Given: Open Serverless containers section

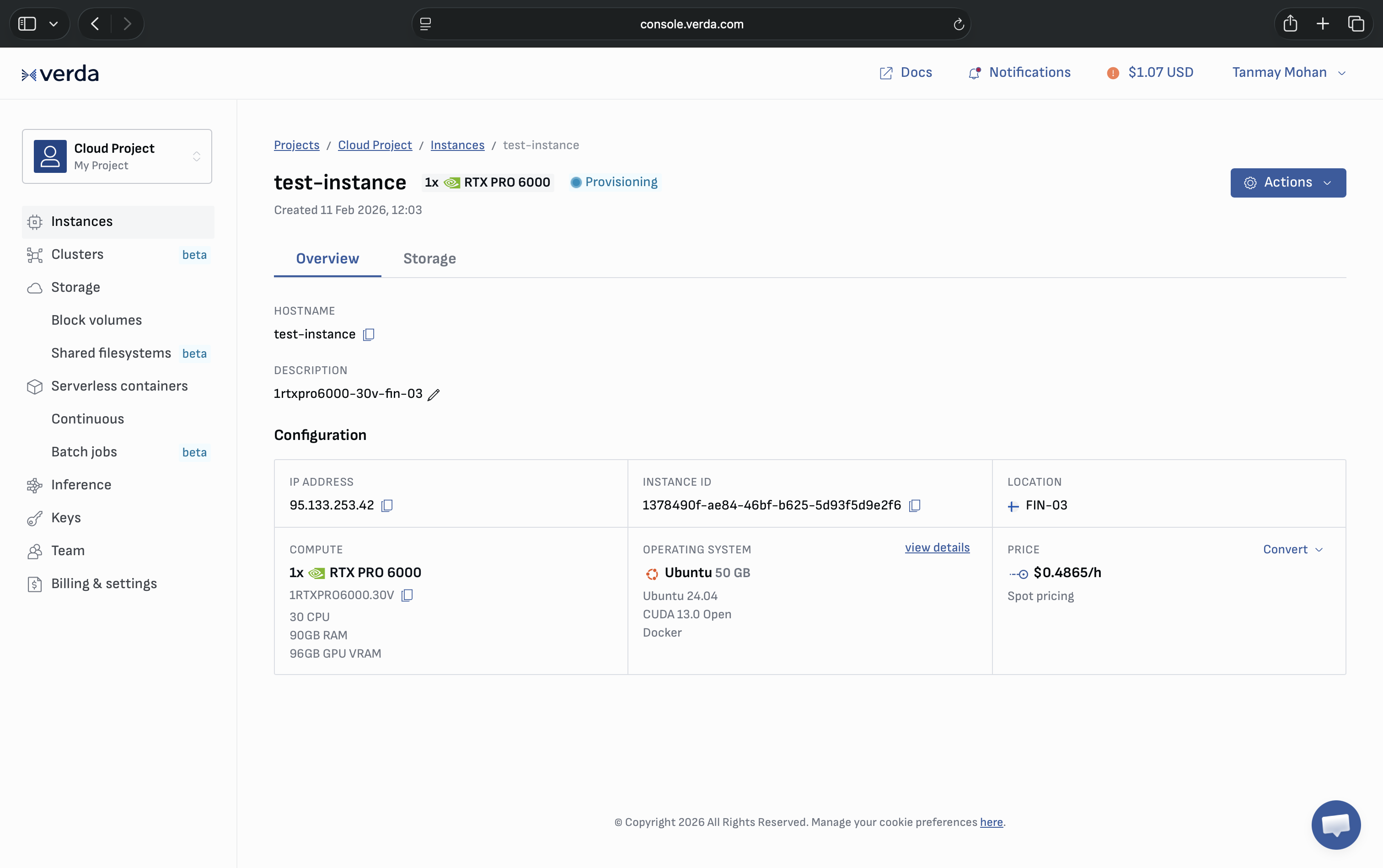Looking at the screenshot, I should click(x=118, y=386).
